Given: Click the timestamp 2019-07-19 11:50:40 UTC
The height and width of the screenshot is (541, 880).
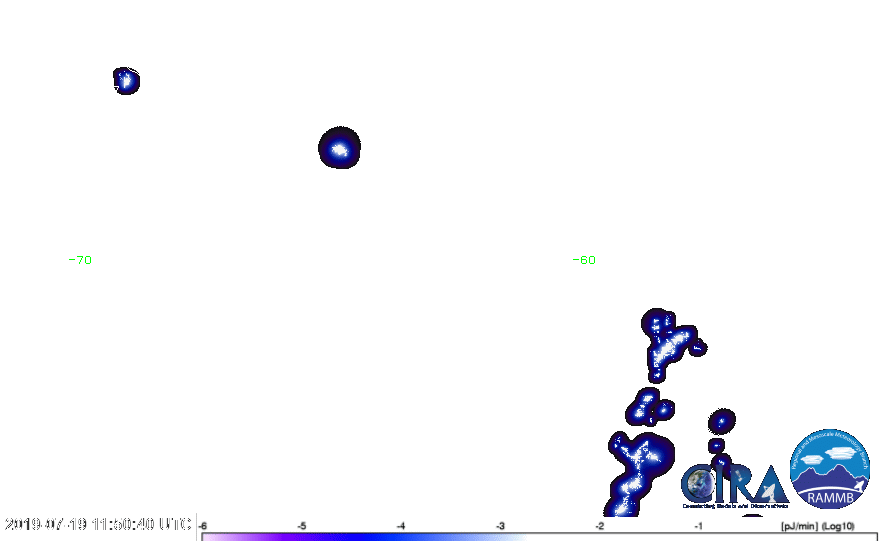Looking at the screenshot, I should click(98, 524).
